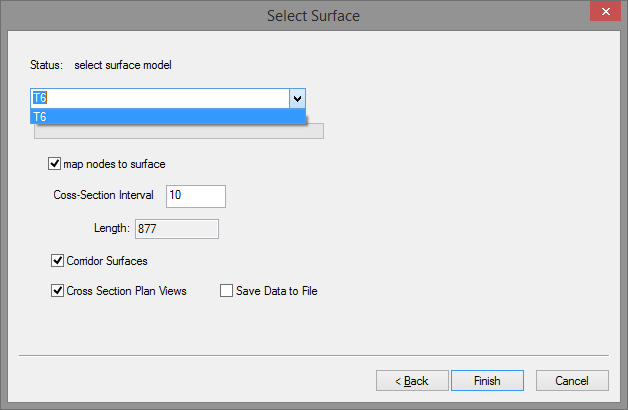The image size is (628, 410).
Task: Click the Status: label
Action: (46, 65)
